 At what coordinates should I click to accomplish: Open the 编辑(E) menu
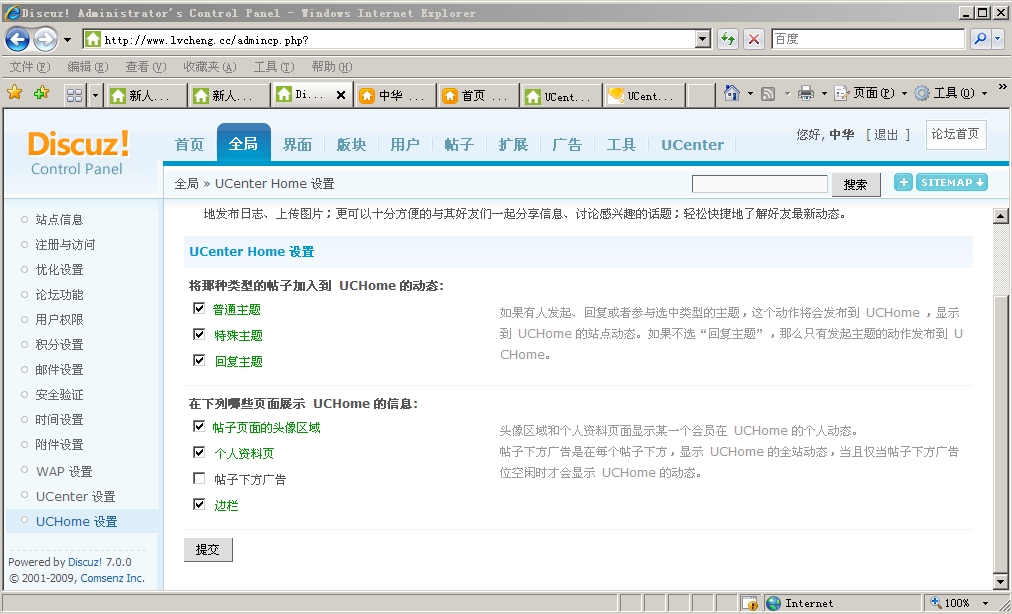88,67
